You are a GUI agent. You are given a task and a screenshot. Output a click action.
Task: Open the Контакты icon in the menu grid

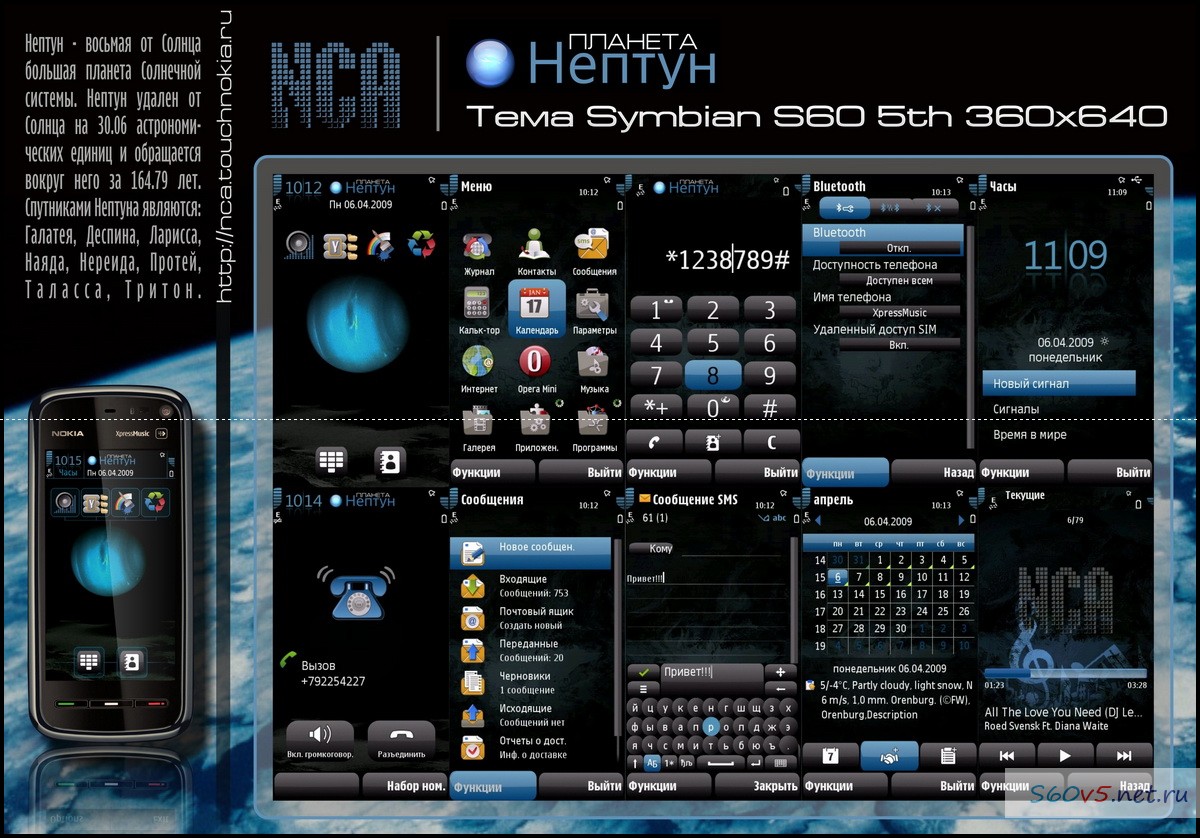[x=536, y=245]
